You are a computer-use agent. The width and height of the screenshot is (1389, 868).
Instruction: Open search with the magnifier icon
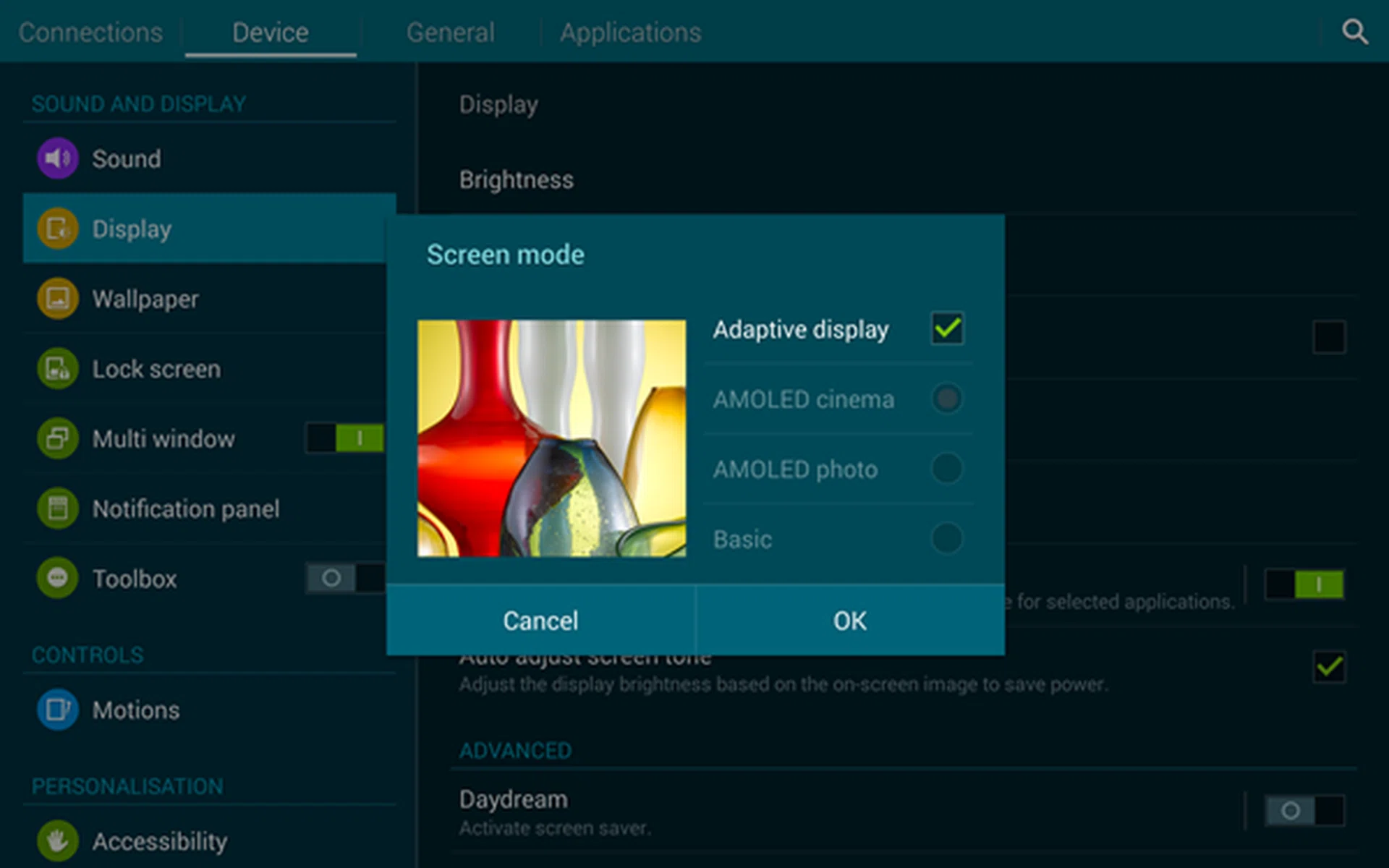(1354, 31)
